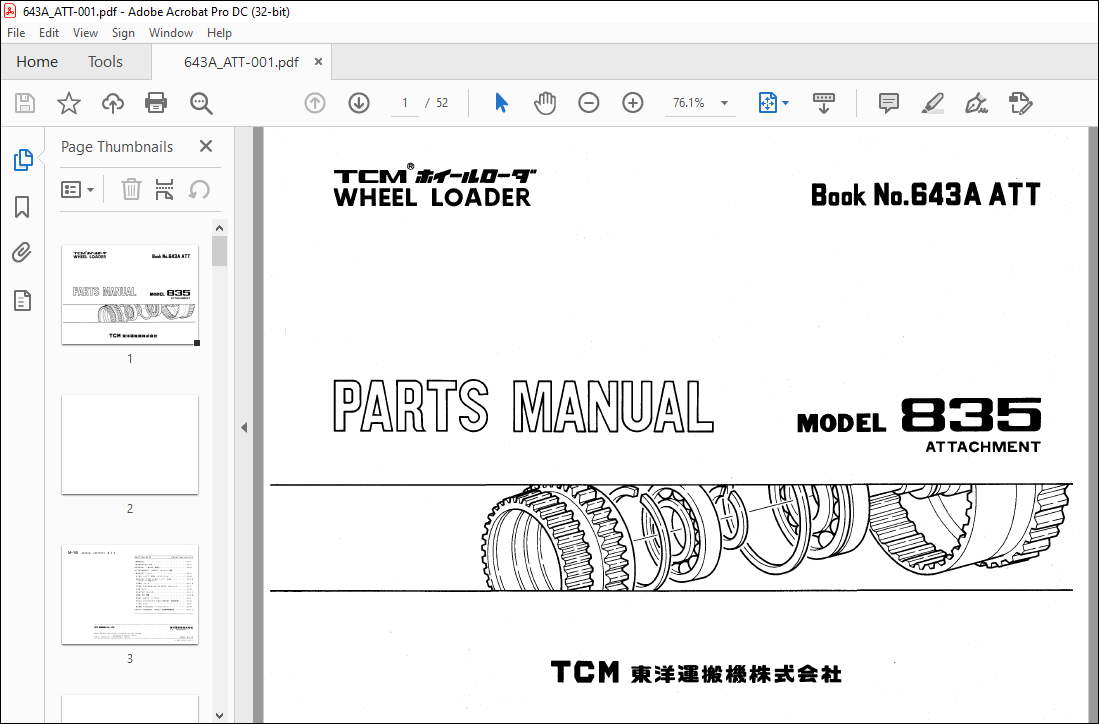This screenshot has height=724, width=1099.
Task: Rotate pages with circular arrow icon
Action: [x=199, y=189]
